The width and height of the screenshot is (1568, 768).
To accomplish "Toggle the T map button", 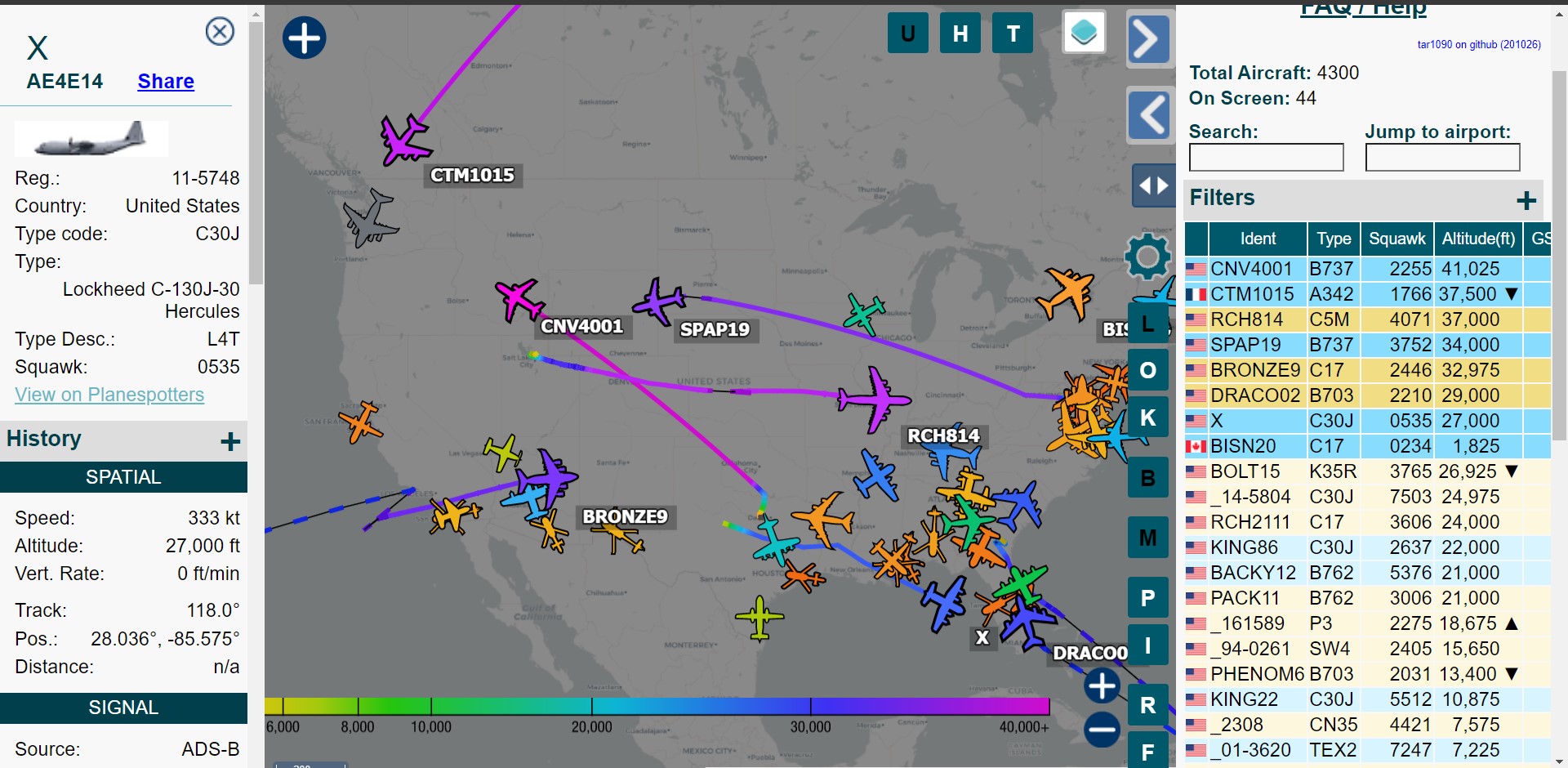I will (x=1013, y=33).
